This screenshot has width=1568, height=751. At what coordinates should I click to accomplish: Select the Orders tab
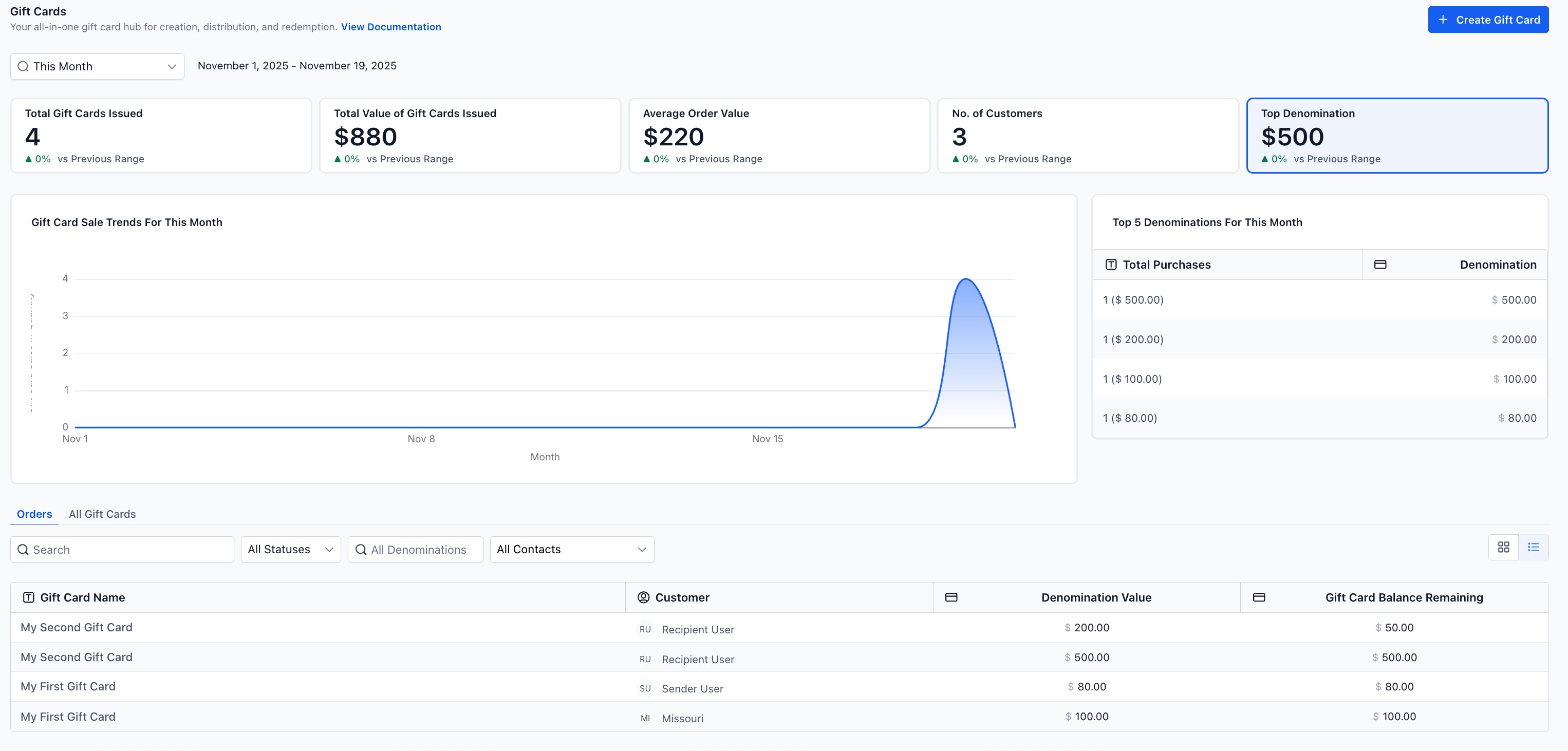(34, 514)
